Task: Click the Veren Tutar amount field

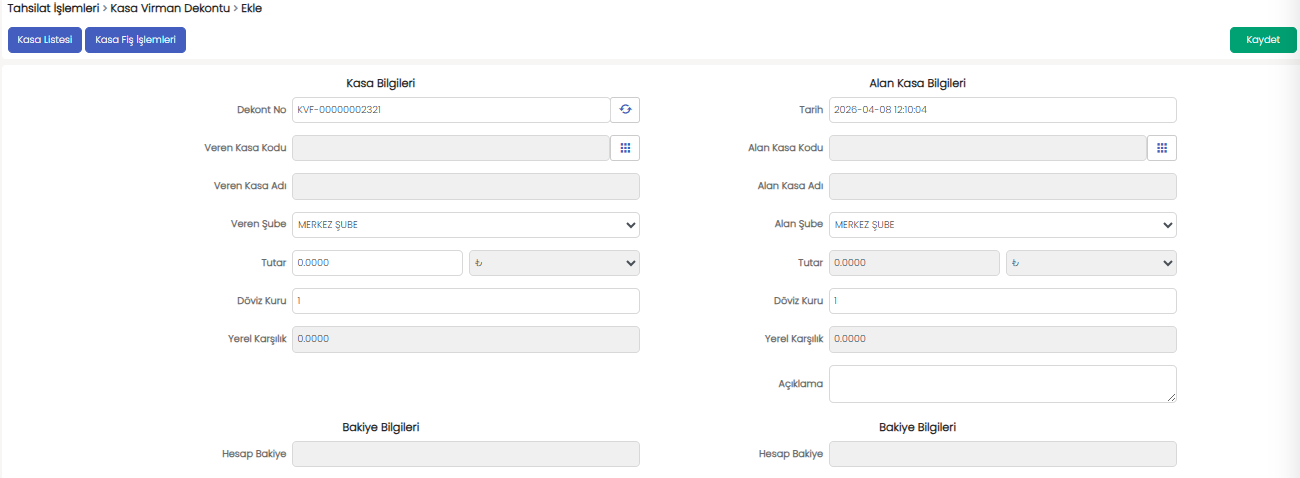Action: click(377, 263)
